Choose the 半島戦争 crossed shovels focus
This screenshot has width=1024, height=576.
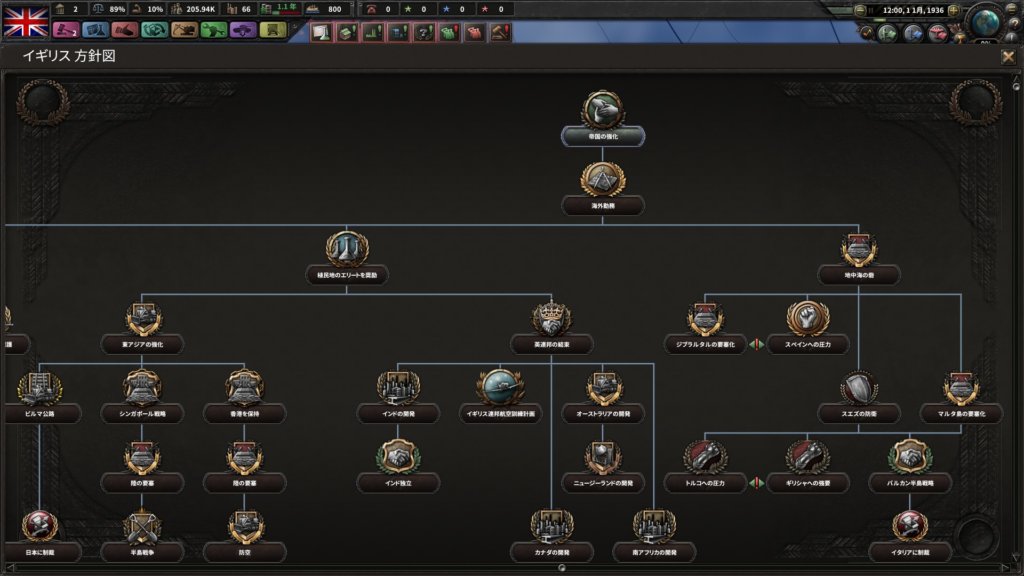(x=142, y=535)
